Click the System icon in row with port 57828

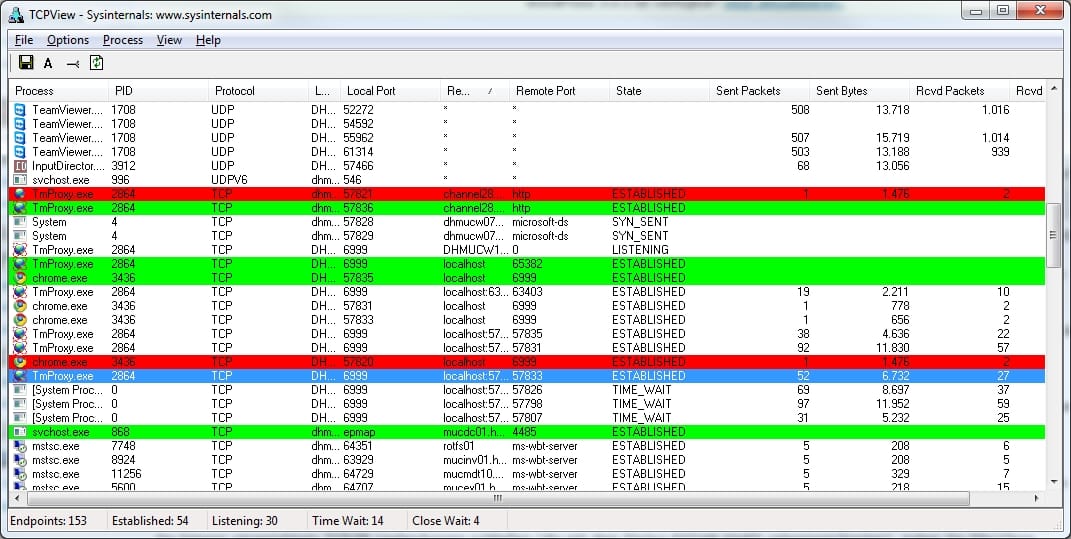[20, 222]
